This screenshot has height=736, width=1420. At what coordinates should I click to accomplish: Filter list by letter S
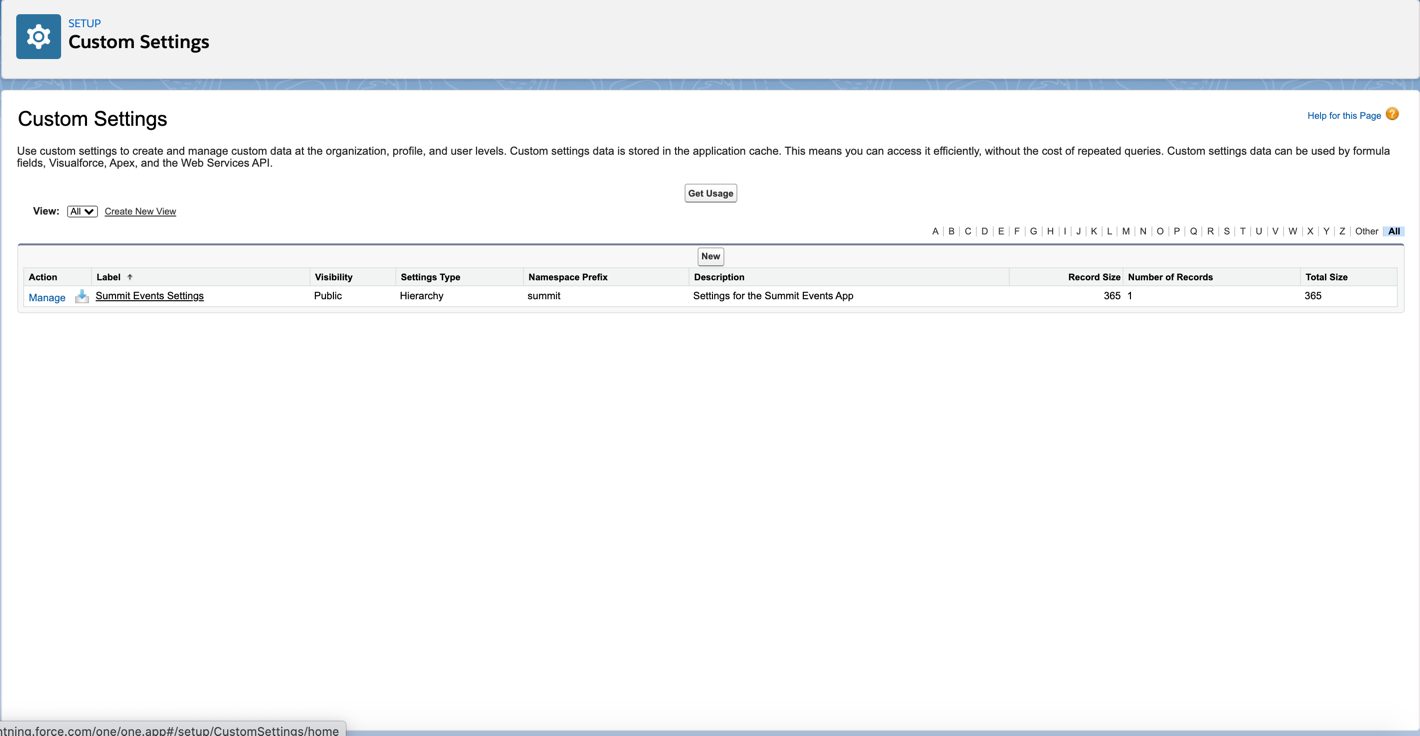pos(1227,231)
